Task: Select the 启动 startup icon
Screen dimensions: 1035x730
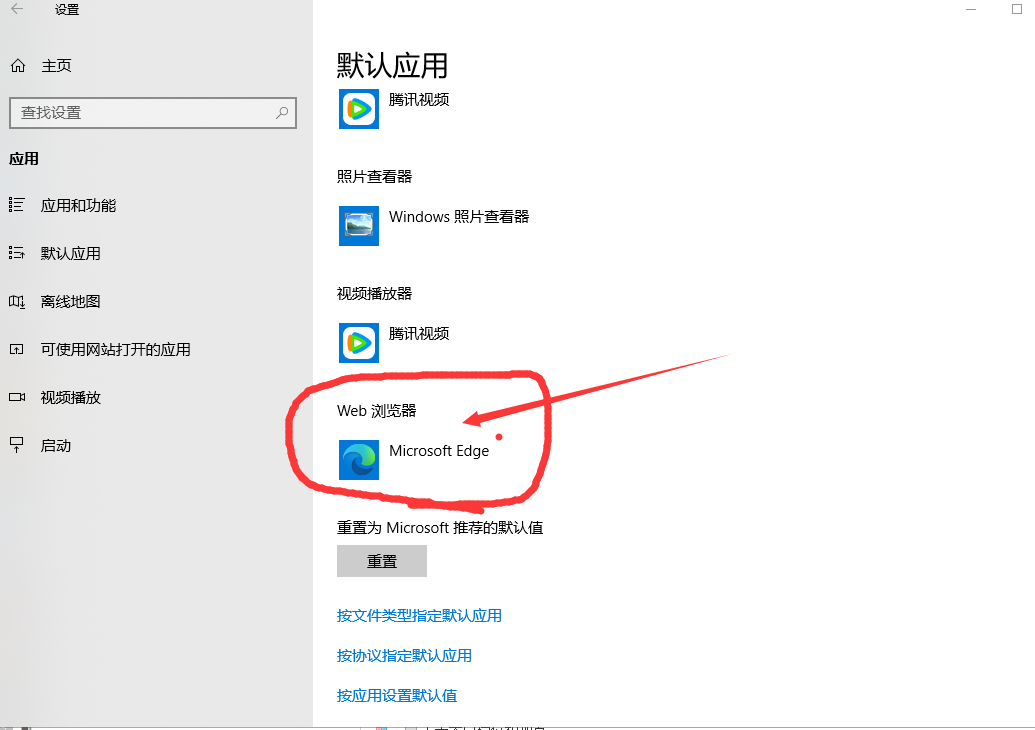Action: point(17,445)
